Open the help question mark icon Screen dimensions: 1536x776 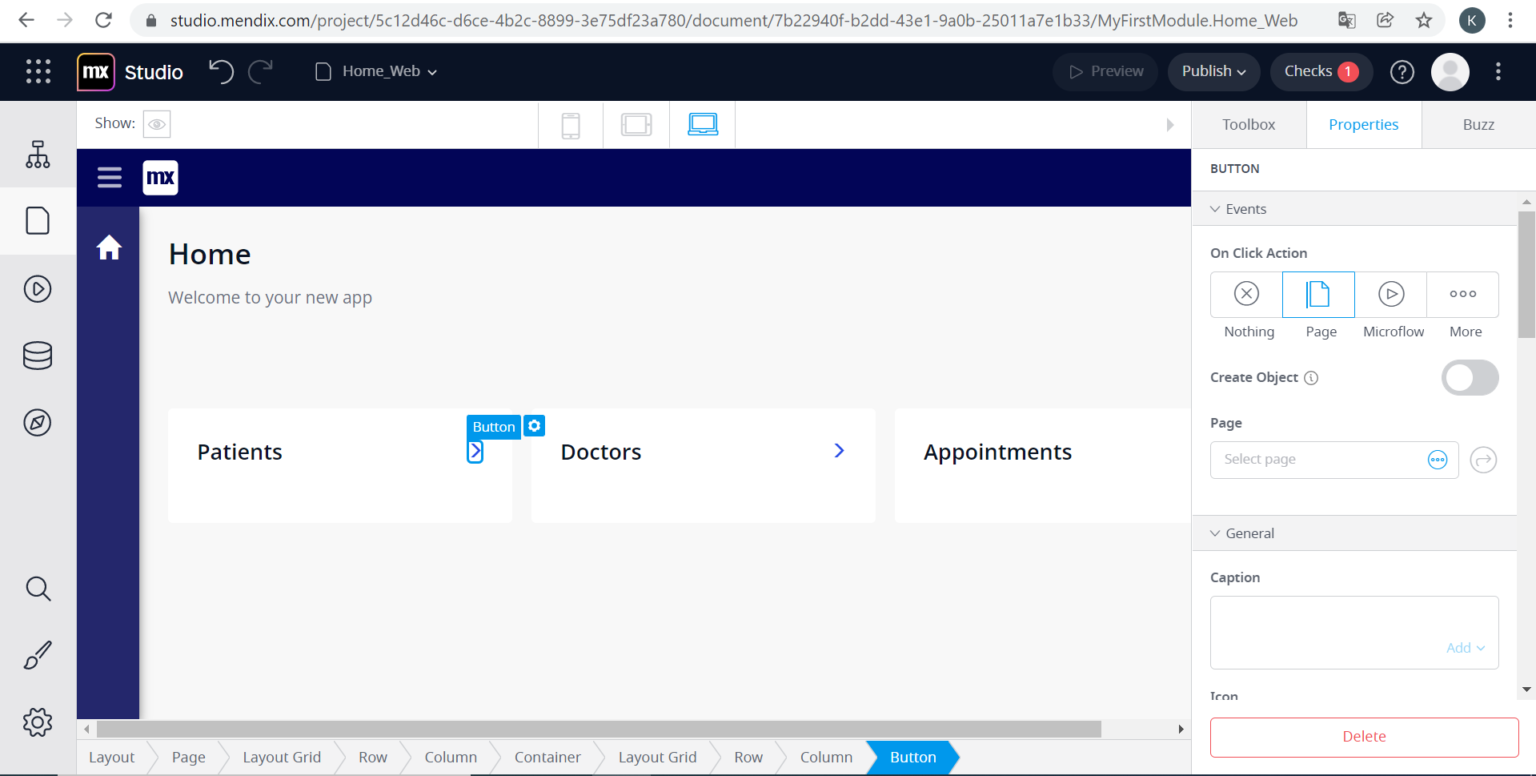point(1402,71)
